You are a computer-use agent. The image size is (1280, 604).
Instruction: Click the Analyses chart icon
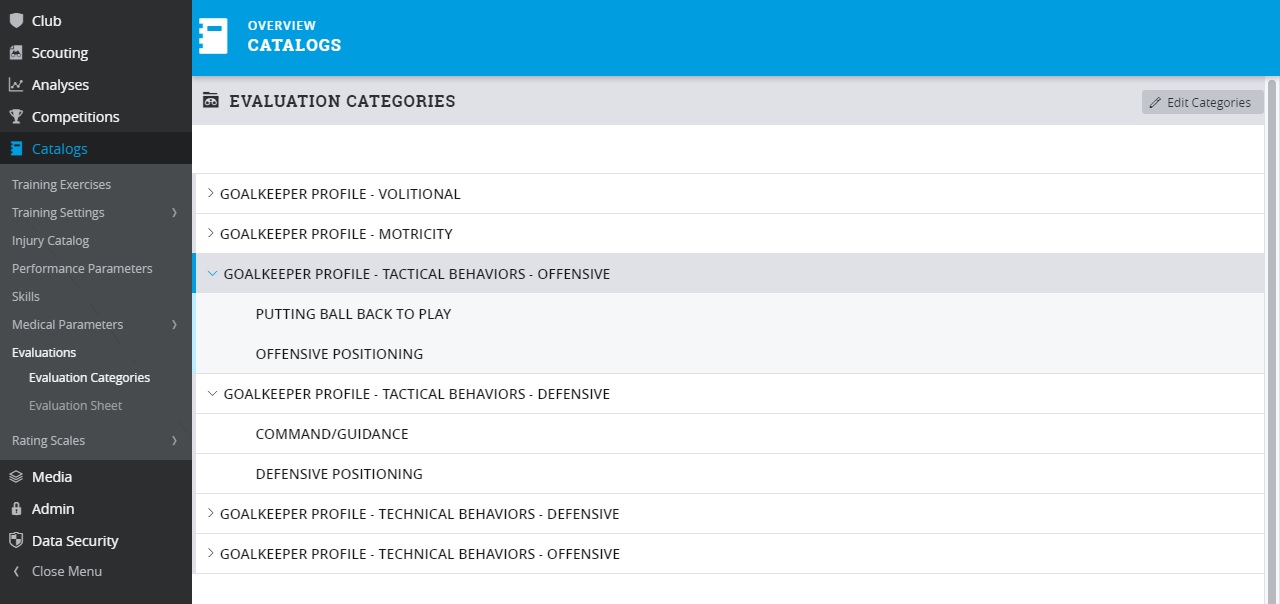(x=16, y=85)
